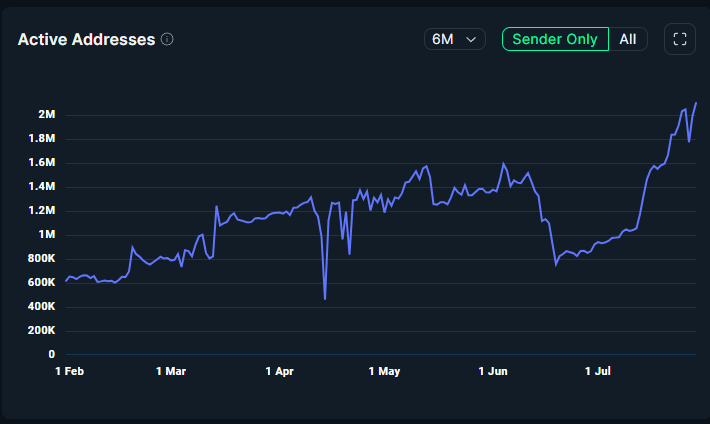Click the info icon beside Active Addresses

pos(167,39)
